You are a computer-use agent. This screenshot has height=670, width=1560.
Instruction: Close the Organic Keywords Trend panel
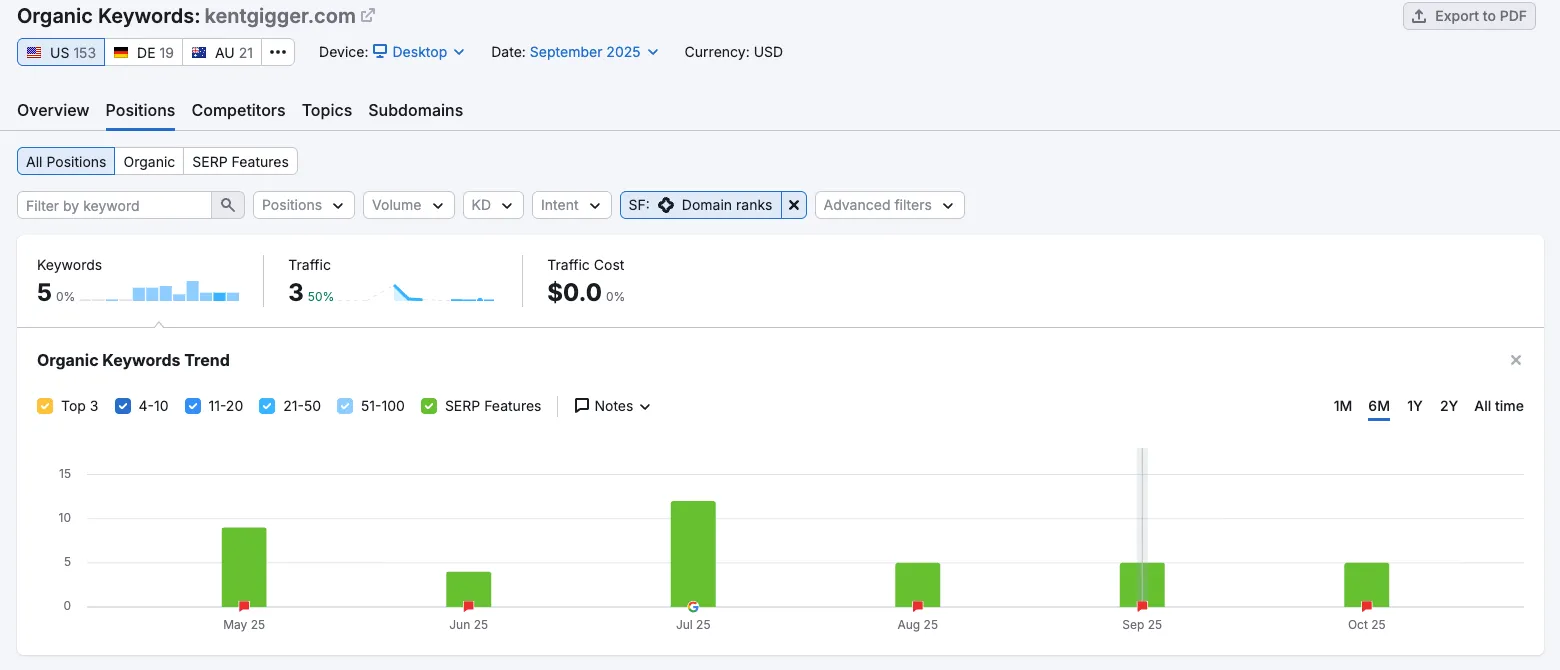click(1515, 360)
